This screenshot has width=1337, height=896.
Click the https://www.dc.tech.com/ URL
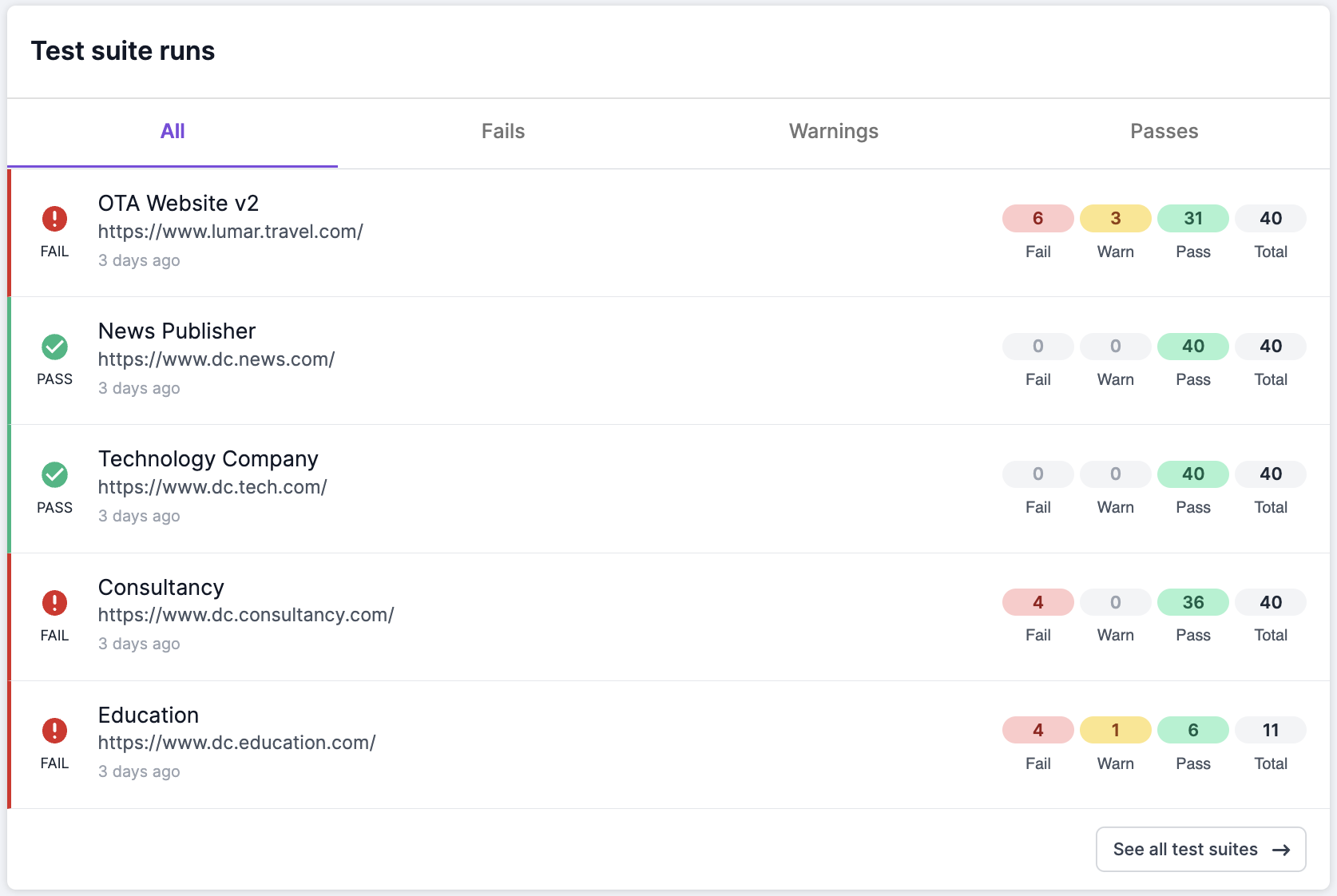point(212,487)
